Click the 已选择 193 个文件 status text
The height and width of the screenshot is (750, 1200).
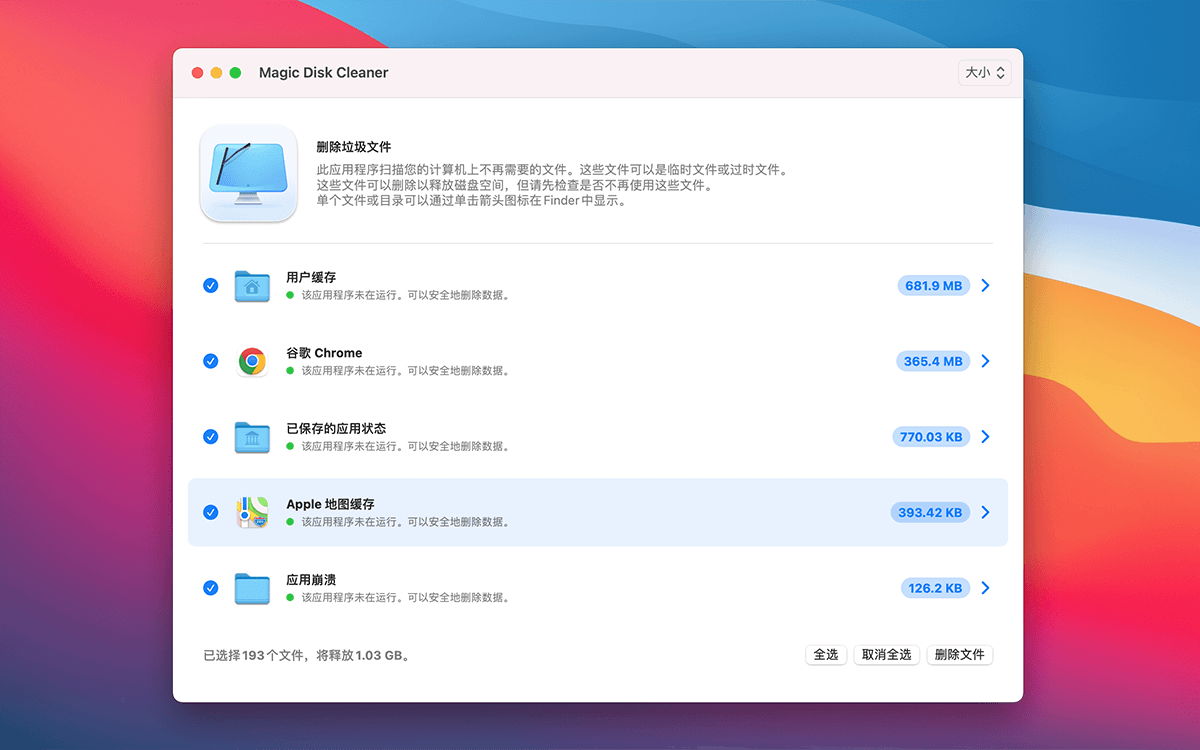click(307, 656)
